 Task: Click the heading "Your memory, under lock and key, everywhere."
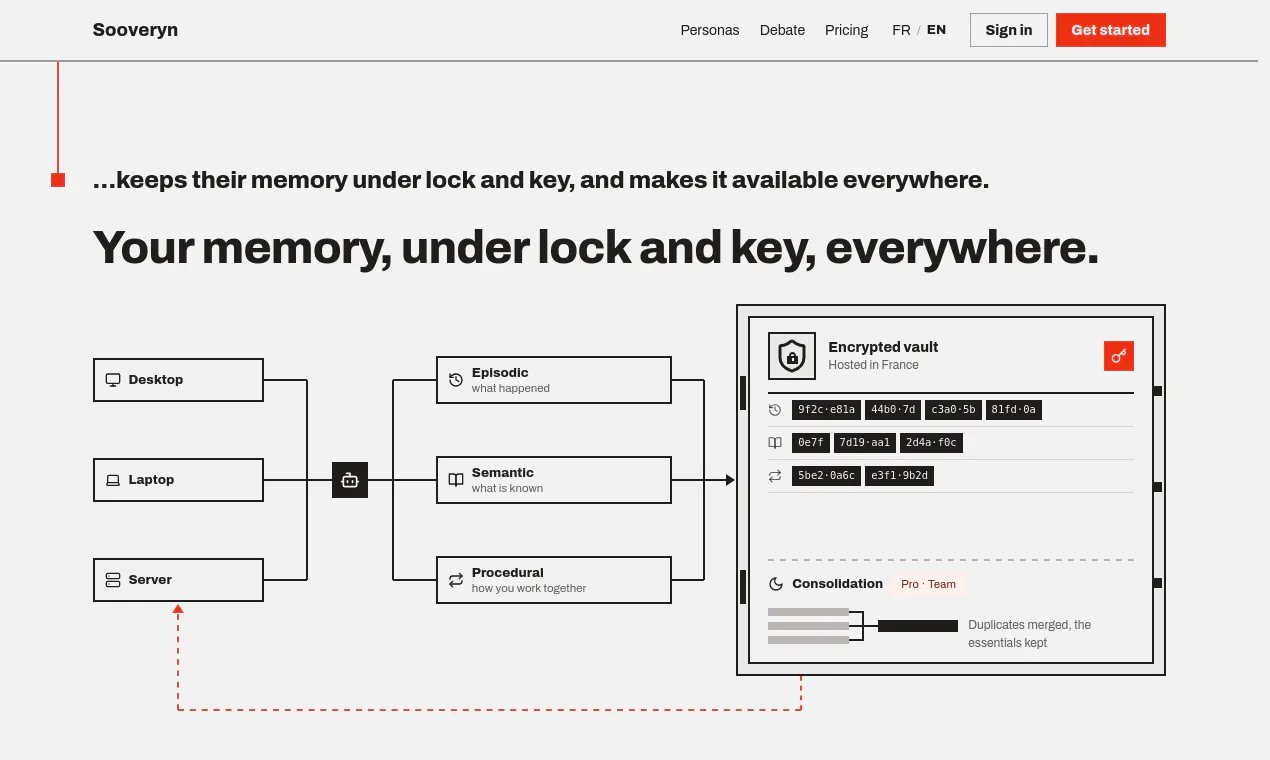tap(596, 246)
